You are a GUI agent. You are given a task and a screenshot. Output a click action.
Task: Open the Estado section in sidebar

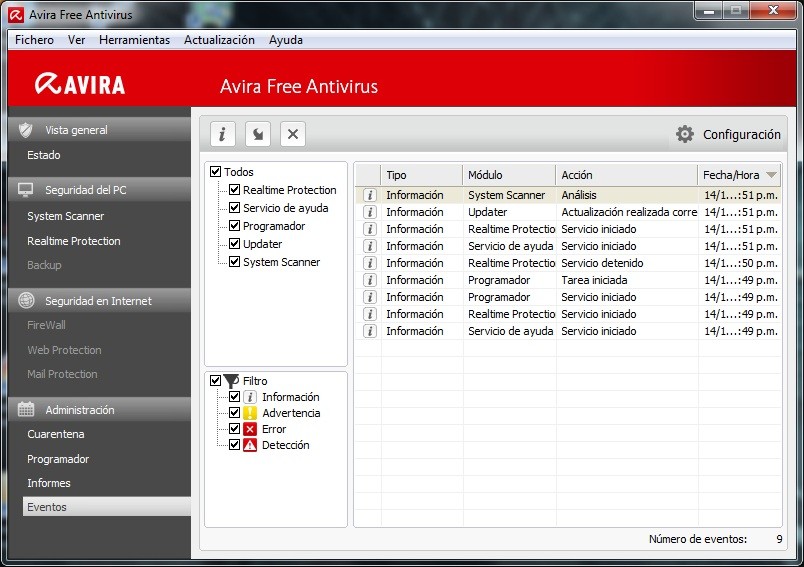(44, 155)
